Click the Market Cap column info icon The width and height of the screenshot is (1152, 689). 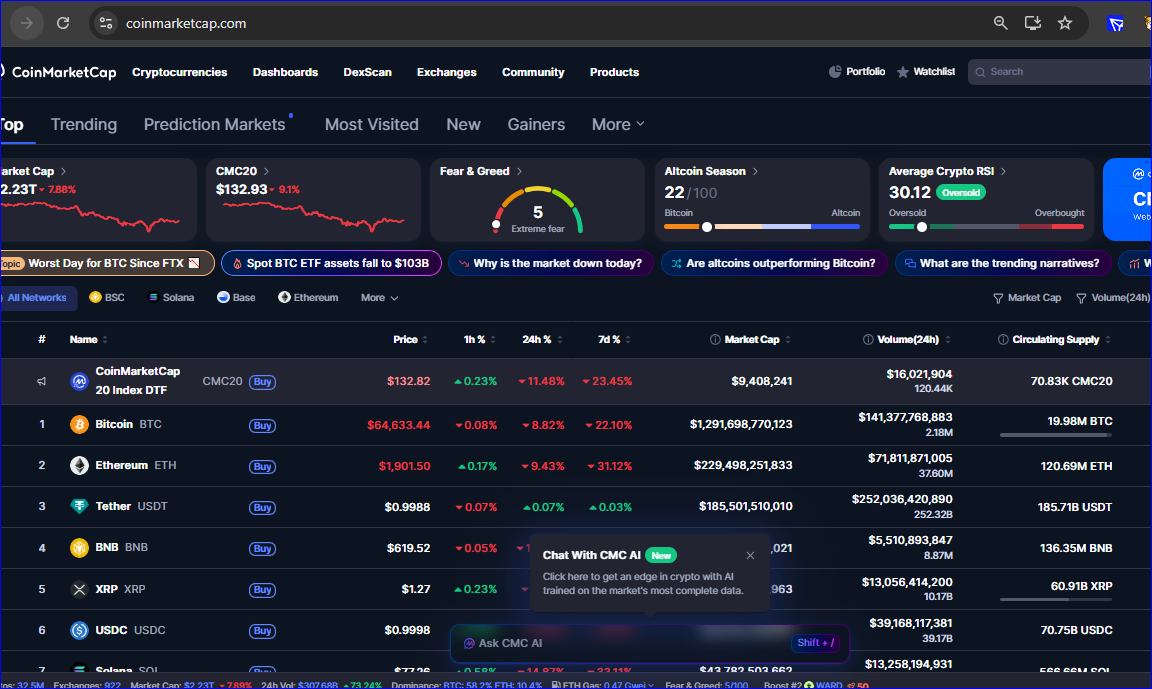coord(715,339)
